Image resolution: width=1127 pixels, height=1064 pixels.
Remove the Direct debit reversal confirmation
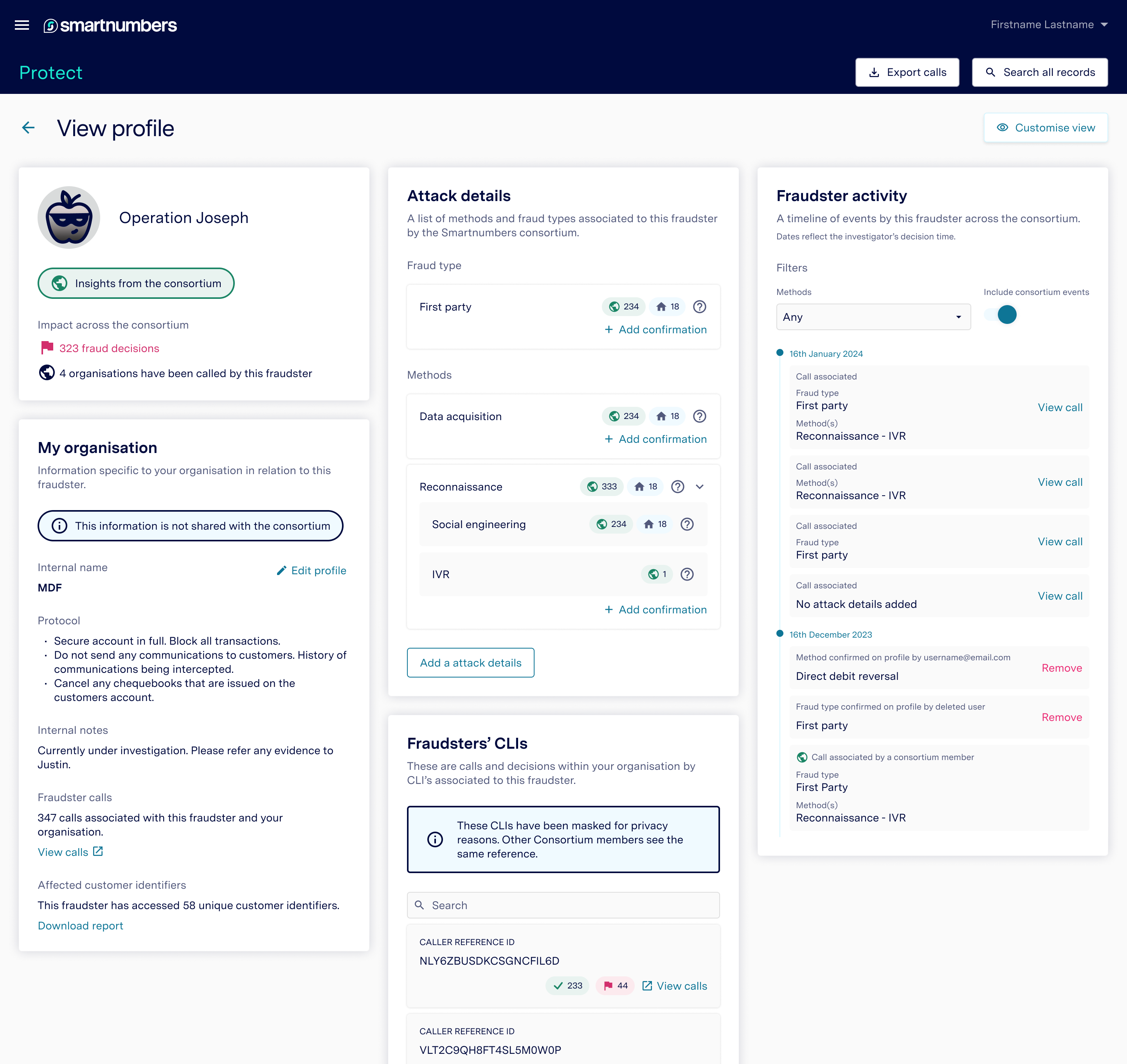tap(1061, 668)
